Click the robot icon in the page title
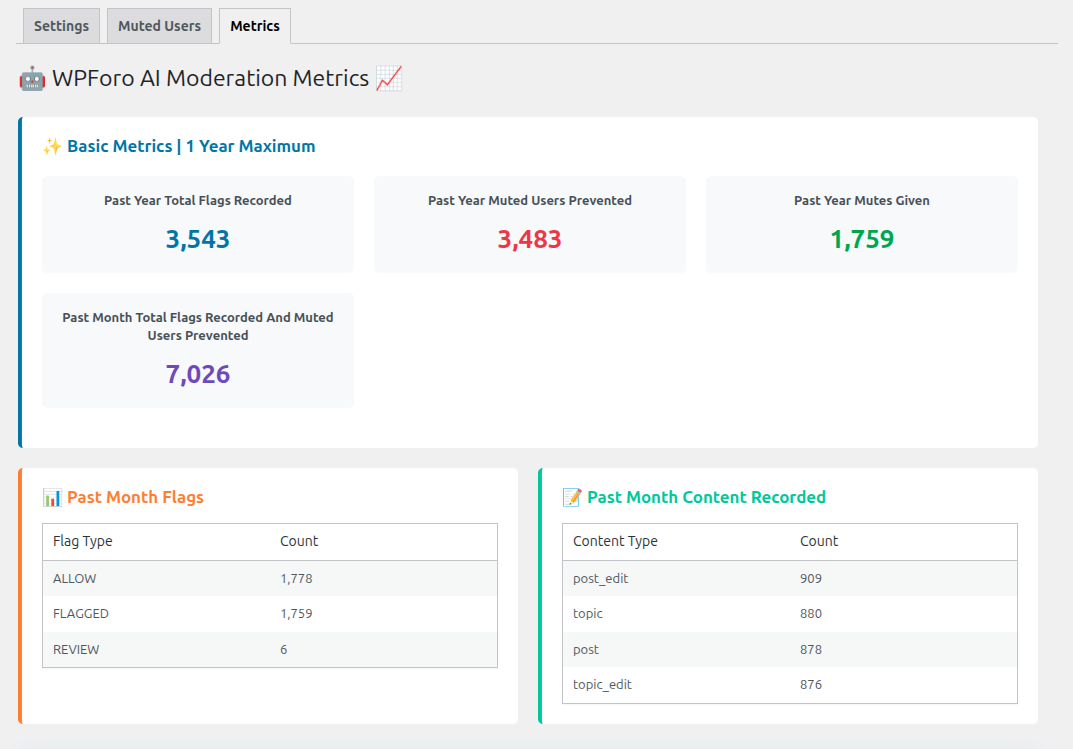This screenshot has height=749, width=1073. tap(31, 78)
